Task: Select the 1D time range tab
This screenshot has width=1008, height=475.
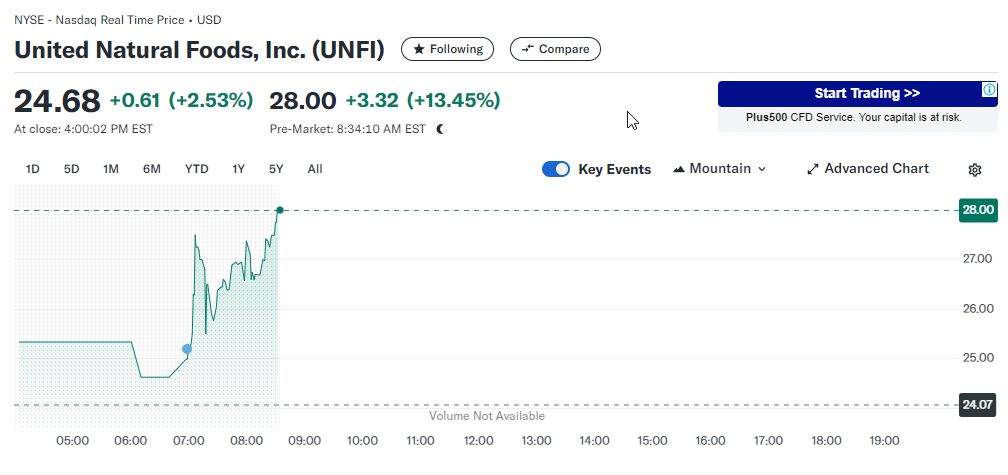Action: pyautogui.click(x=32, y=169)
